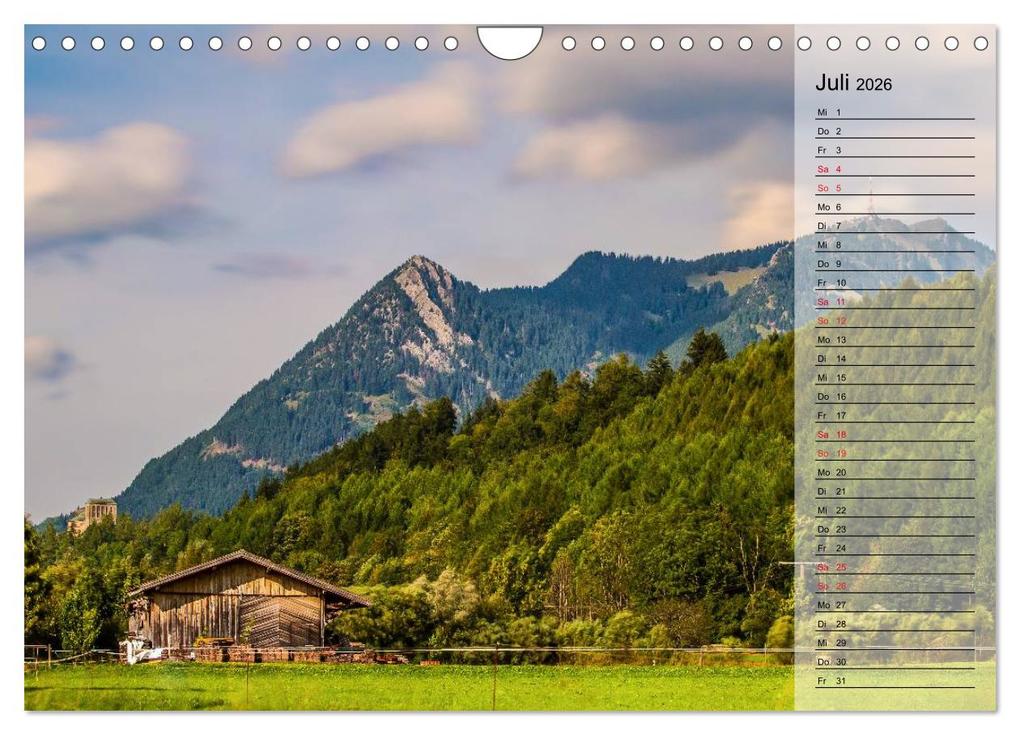Viewport: 1020px width, 735px height.
Task: Select the 'Do 30' date row
Action: [895, 662]
